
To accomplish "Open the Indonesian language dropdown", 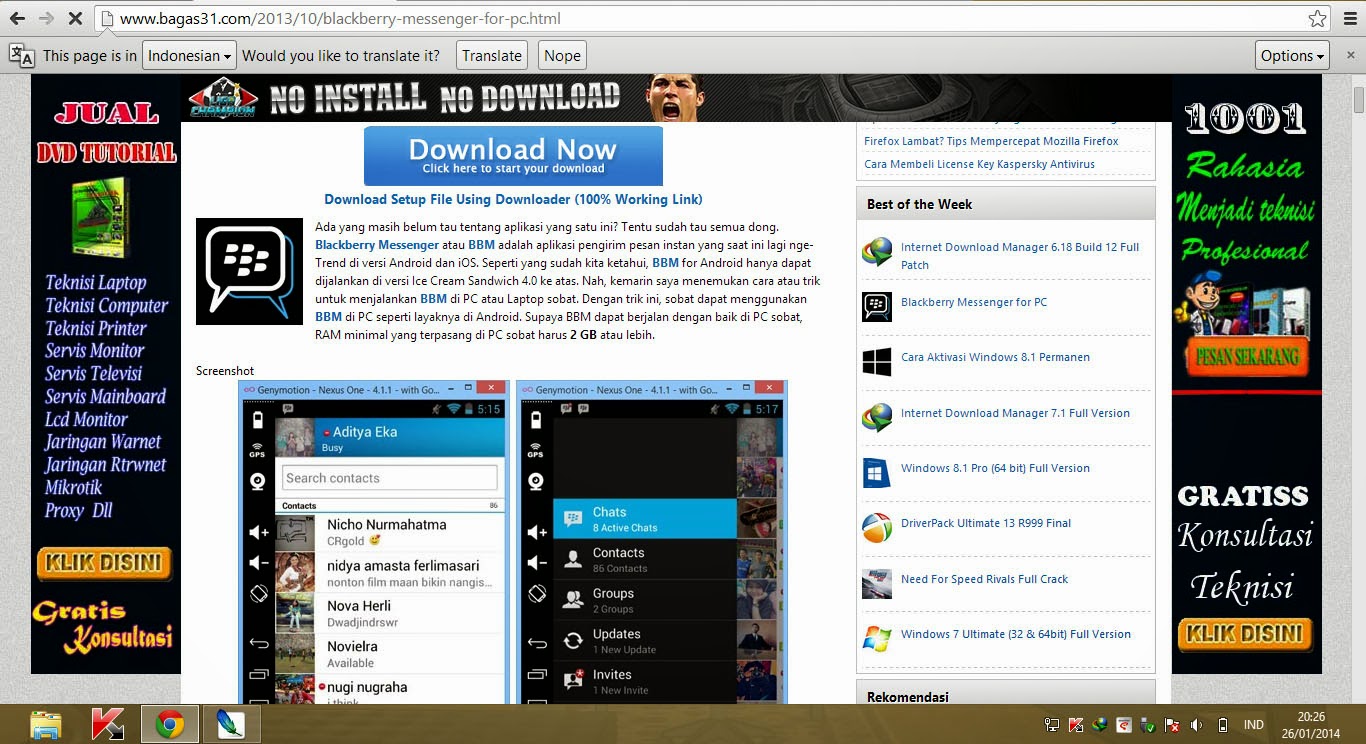I will [x=188, y=55].
